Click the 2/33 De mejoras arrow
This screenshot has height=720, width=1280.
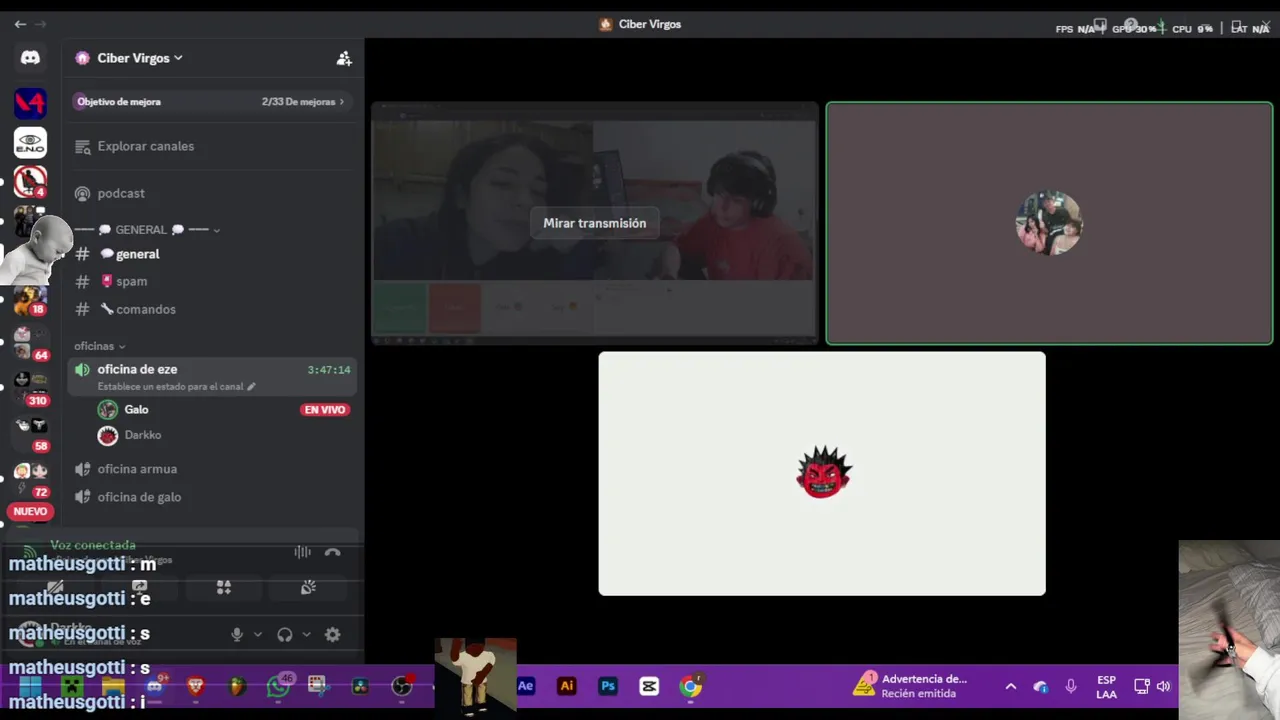[342, 101]
